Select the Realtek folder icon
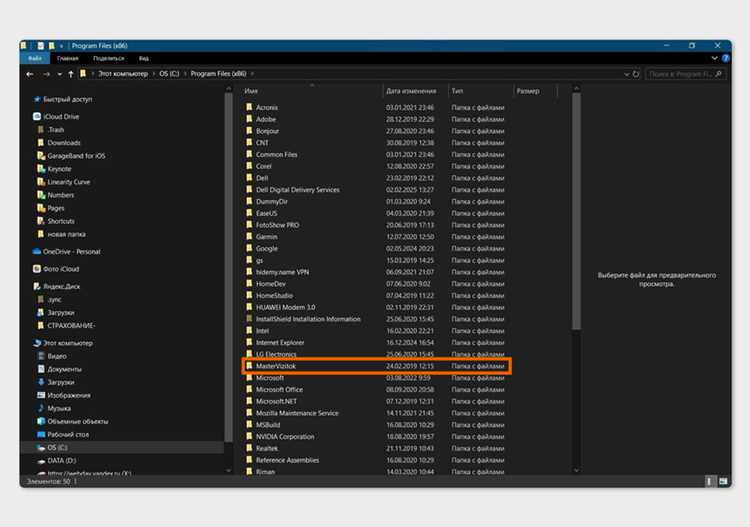This screenshot has width=750, height=527. click(x=249, y=448)
